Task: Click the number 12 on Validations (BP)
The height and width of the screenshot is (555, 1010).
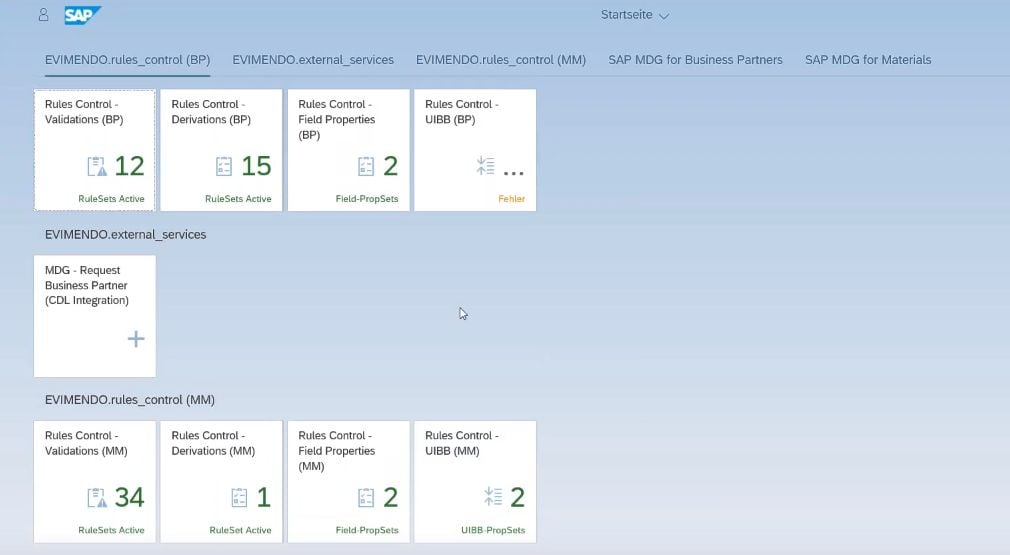Action: pyautogui.click(x=129, y=166)
